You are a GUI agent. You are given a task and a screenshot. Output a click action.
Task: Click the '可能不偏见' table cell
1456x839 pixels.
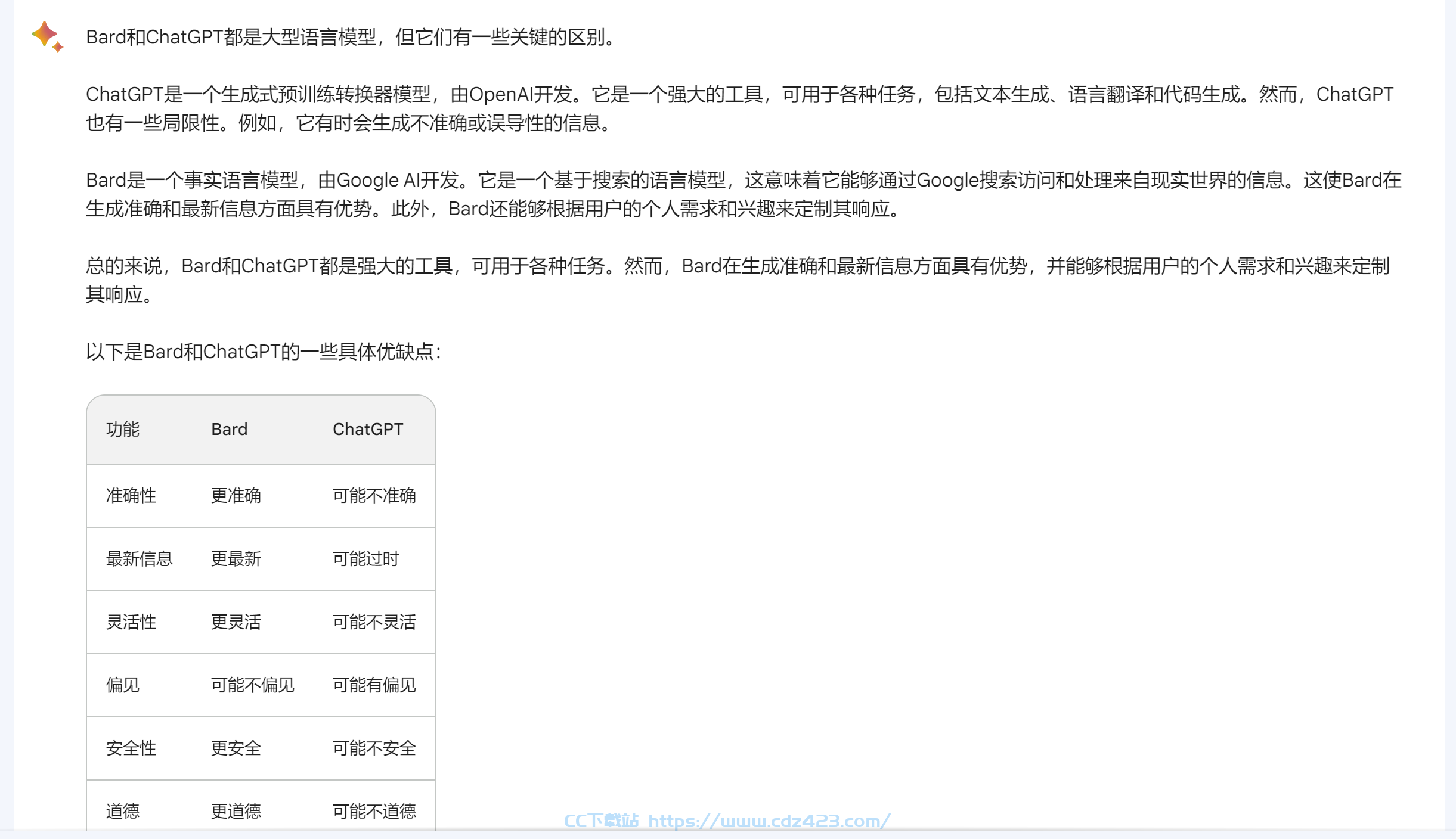(x=253, y=685)
